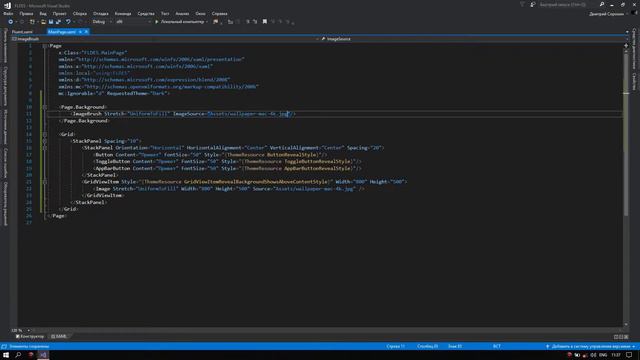Open the Тест menu
The image size is (640, 360).
pos(165,13)
